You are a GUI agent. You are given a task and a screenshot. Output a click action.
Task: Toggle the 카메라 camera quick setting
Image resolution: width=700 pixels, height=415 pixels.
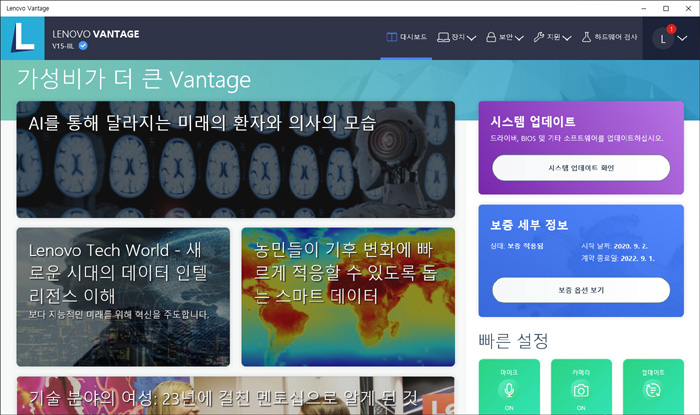(x=581, y=387)
